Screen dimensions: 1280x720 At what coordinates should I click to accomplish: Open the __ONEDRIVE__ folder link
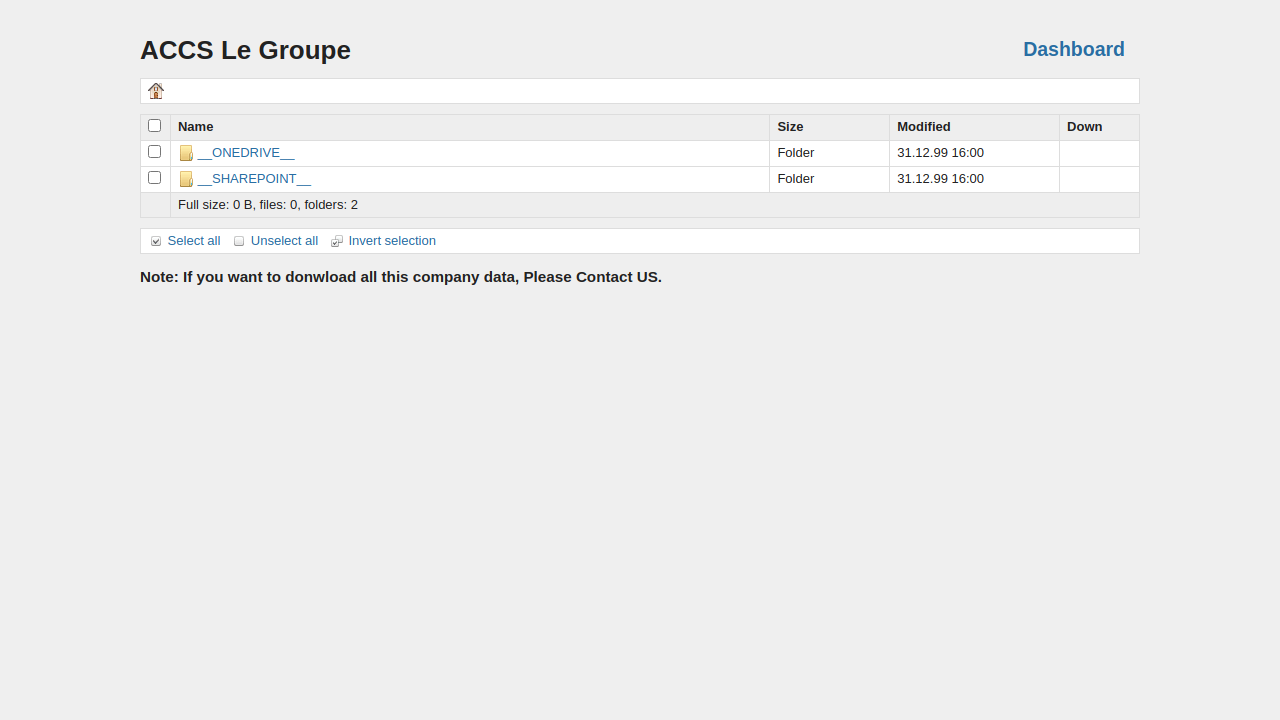point(246,153)
